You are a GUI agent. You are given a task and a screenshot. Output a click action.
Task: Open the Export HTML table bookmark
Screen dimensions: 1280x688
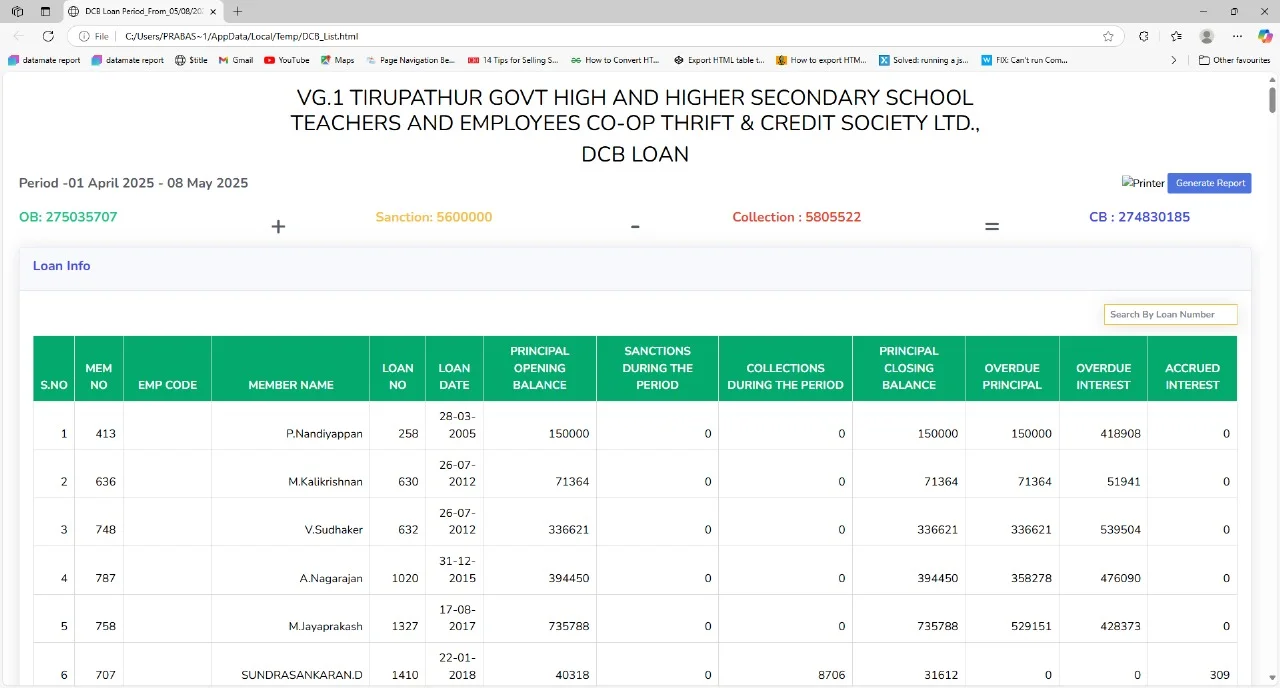(719, 60)
